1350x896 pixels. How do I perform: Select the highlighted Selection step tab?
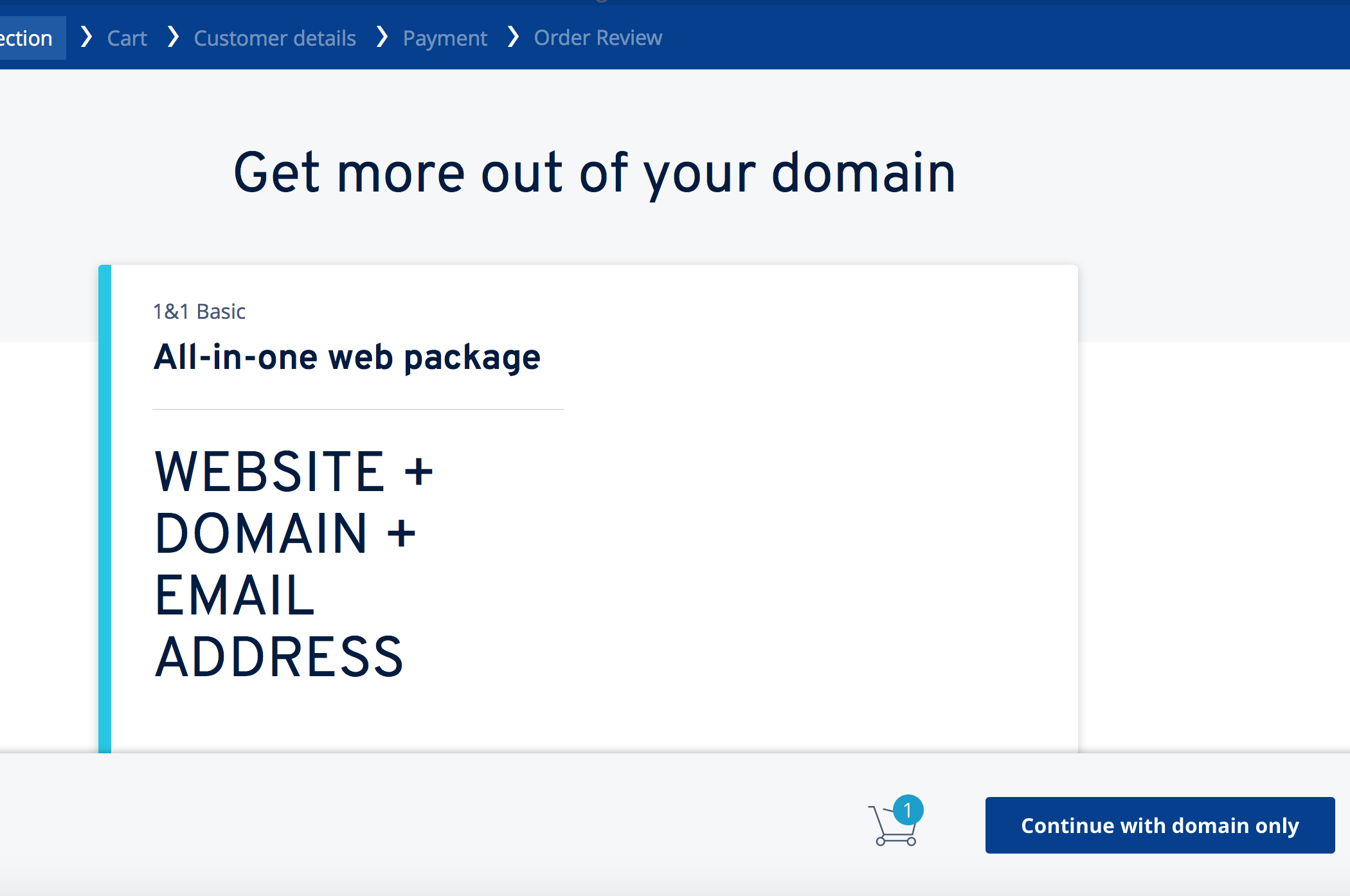(28, 38)
